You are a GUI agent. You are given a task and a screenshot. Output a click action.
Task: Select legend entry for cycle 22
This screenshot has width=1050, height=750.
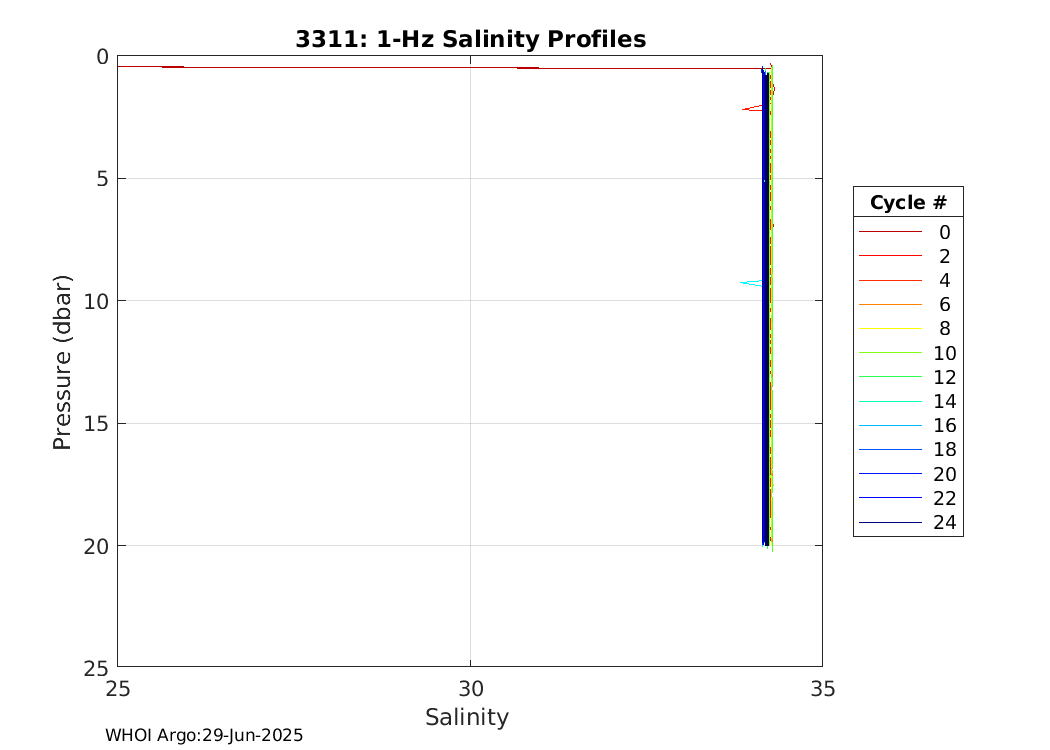908,498
